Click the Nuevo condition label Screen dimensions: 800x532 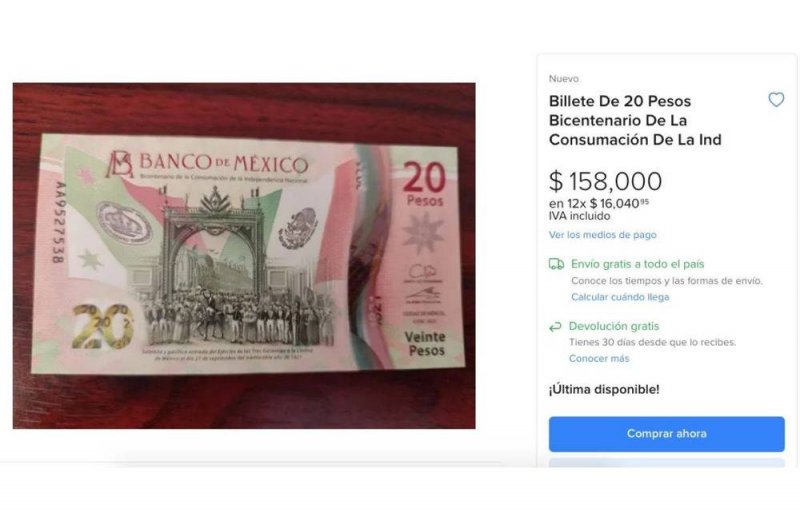click(564, 79)
